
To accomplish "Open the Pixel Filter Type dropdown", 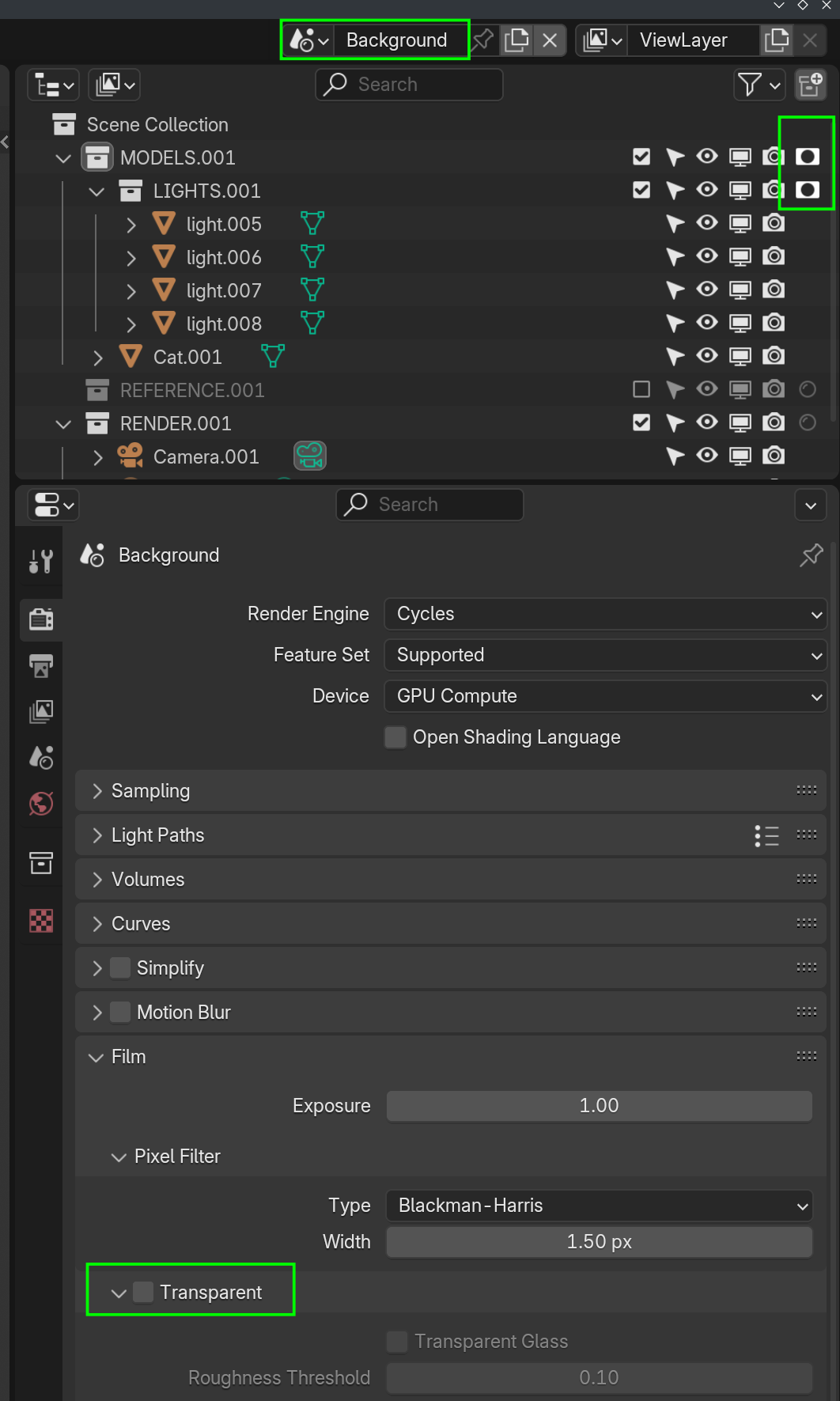I will pyautogui.click(x=600, y=1206).
